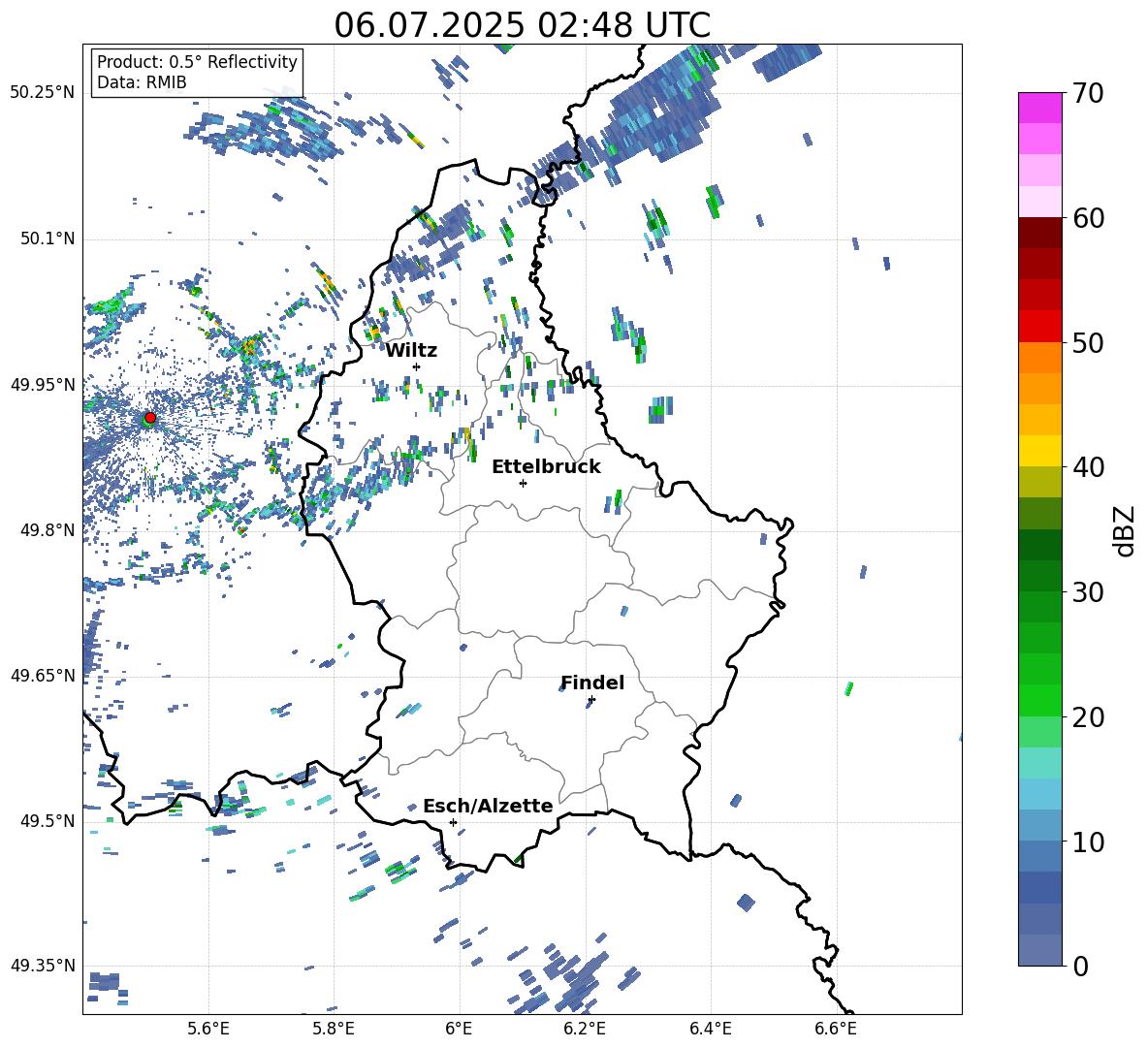Click the magenta swatch at top of colorbar
Viewport: 1148px width, 1048px height.
(x=1040, y=108)
